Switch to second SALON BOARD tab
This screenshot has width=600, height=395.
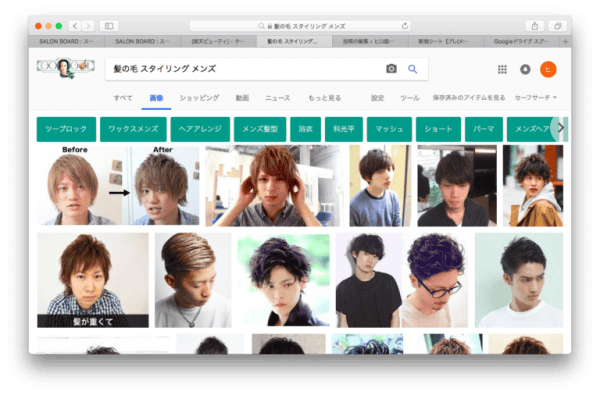pyautogui.click(x=142, y=41)
